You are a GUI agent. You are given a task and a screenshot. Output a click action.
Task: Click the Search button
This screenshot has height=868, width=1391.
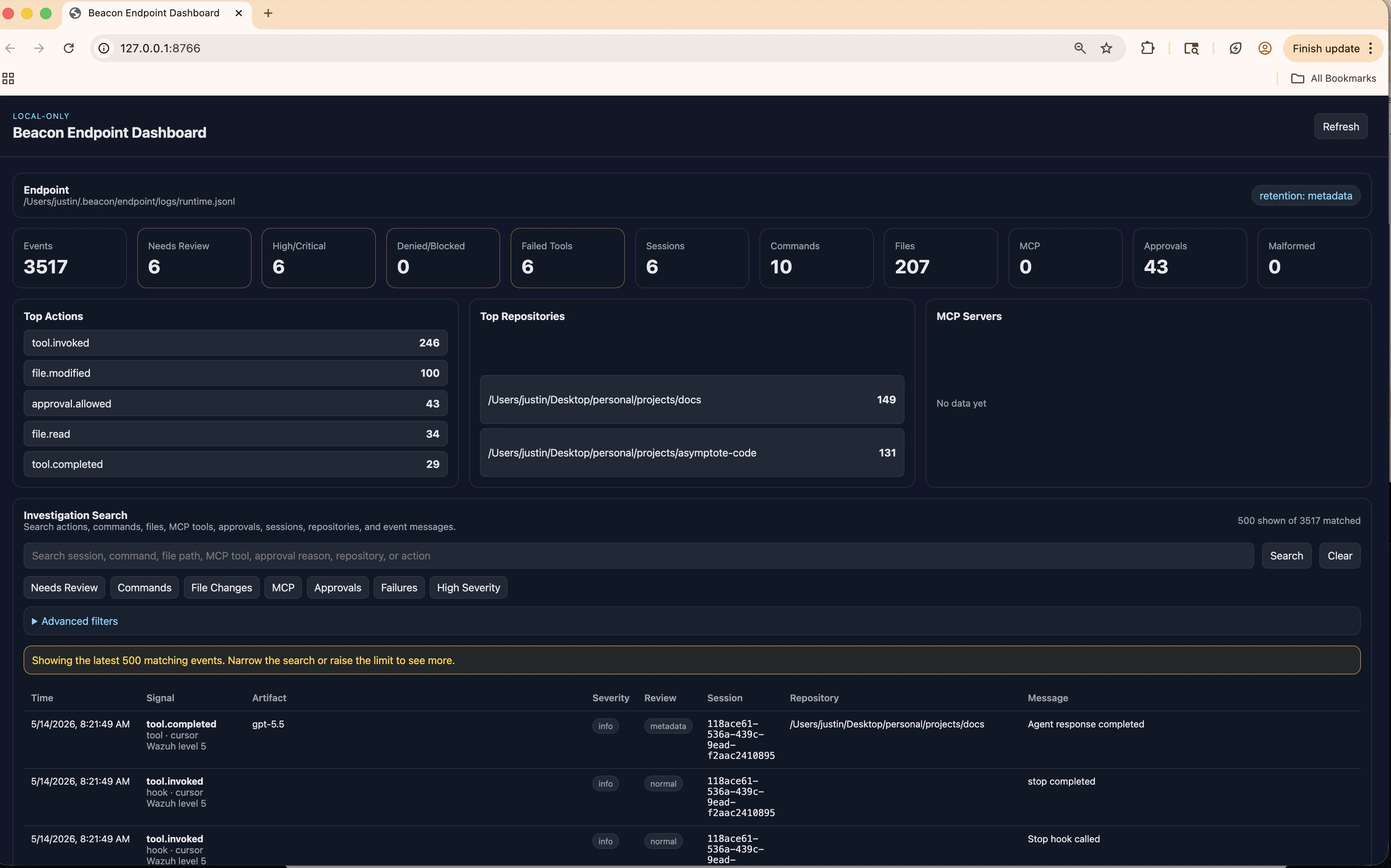(1286, 556)
